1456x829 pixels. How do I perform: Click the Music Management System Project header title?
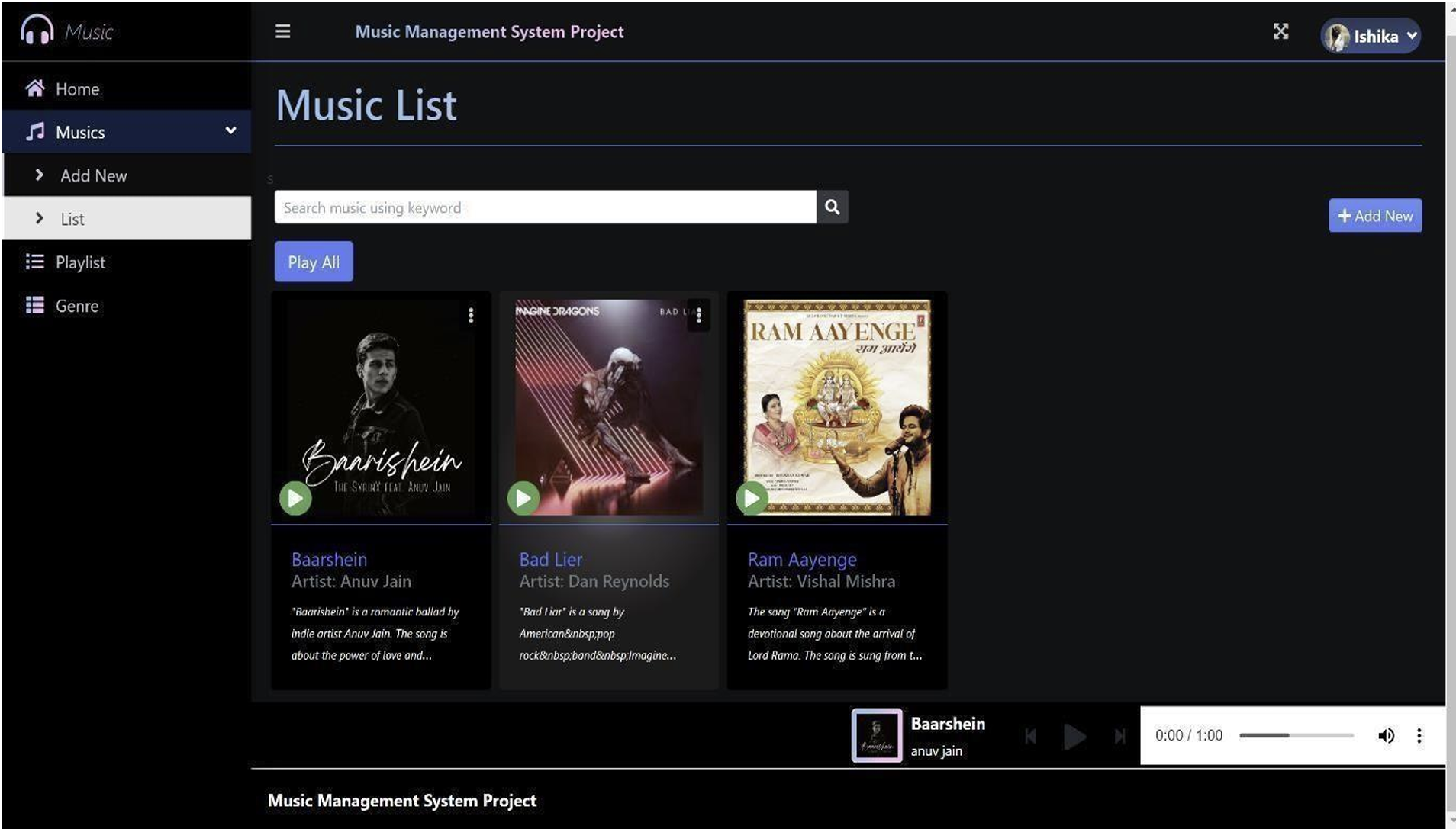489,31
